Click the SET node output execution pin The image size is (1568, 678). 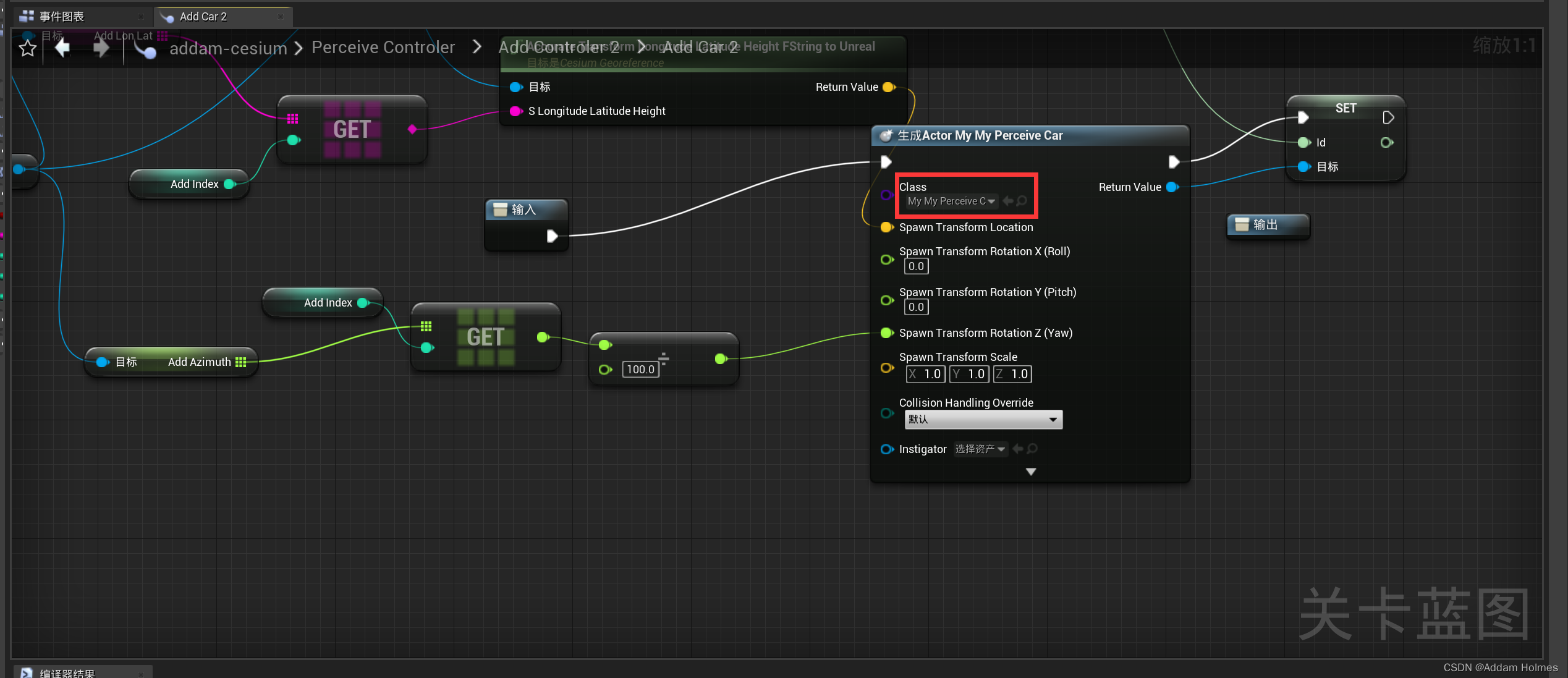1388,117
